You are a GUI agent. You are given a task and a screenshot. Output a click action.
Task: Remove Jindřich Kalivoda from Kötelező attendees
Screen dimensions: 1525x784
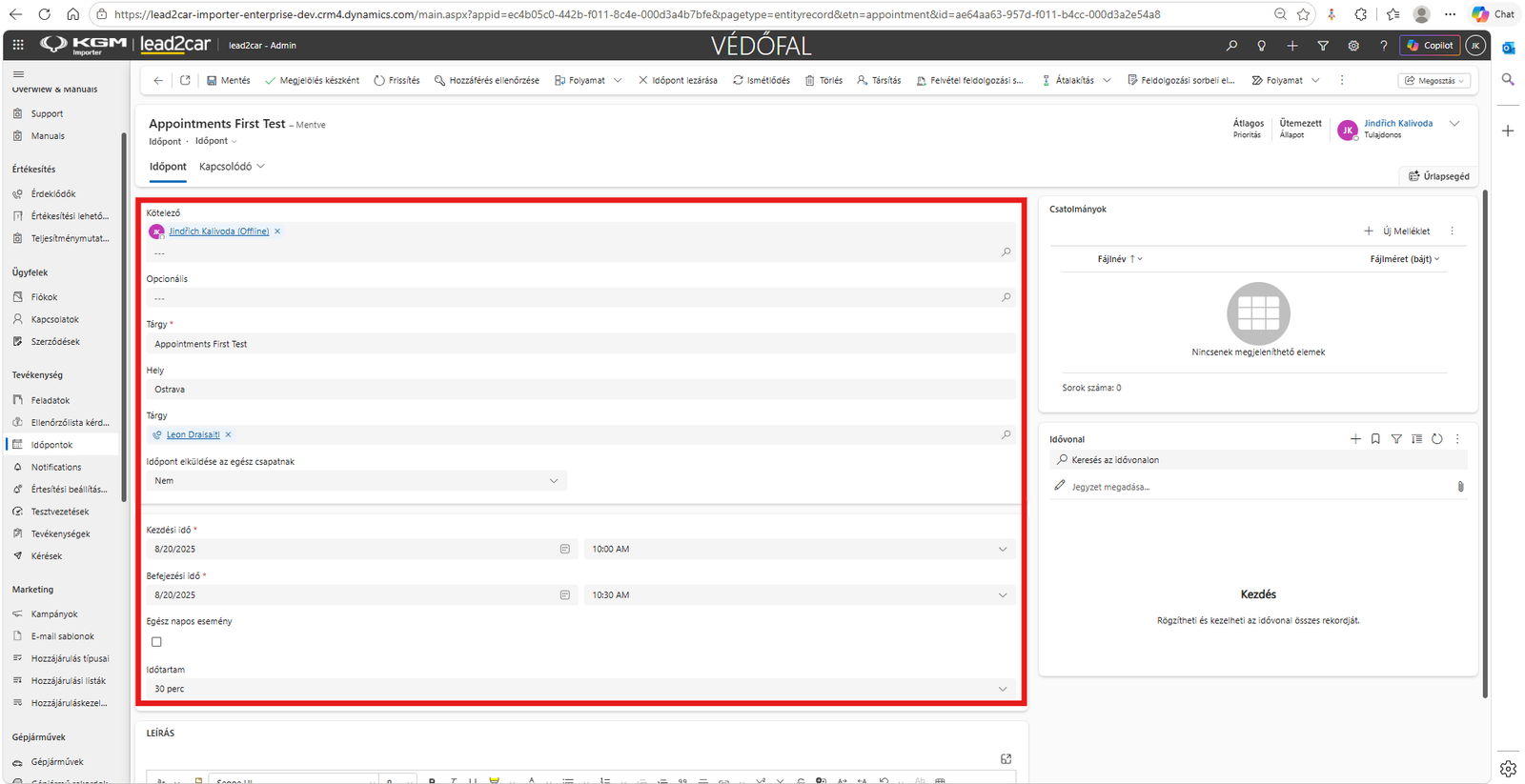point(277,231)
